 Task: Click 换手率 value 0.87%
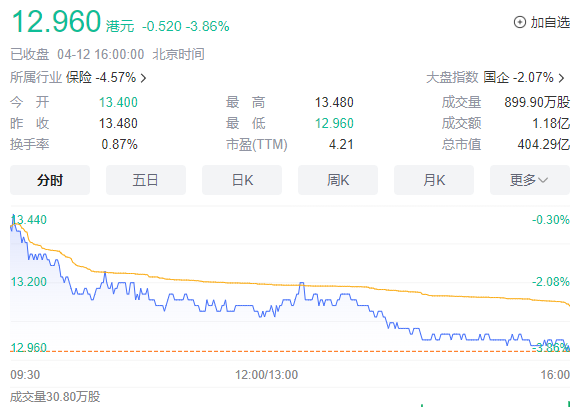tap(119, 144)
